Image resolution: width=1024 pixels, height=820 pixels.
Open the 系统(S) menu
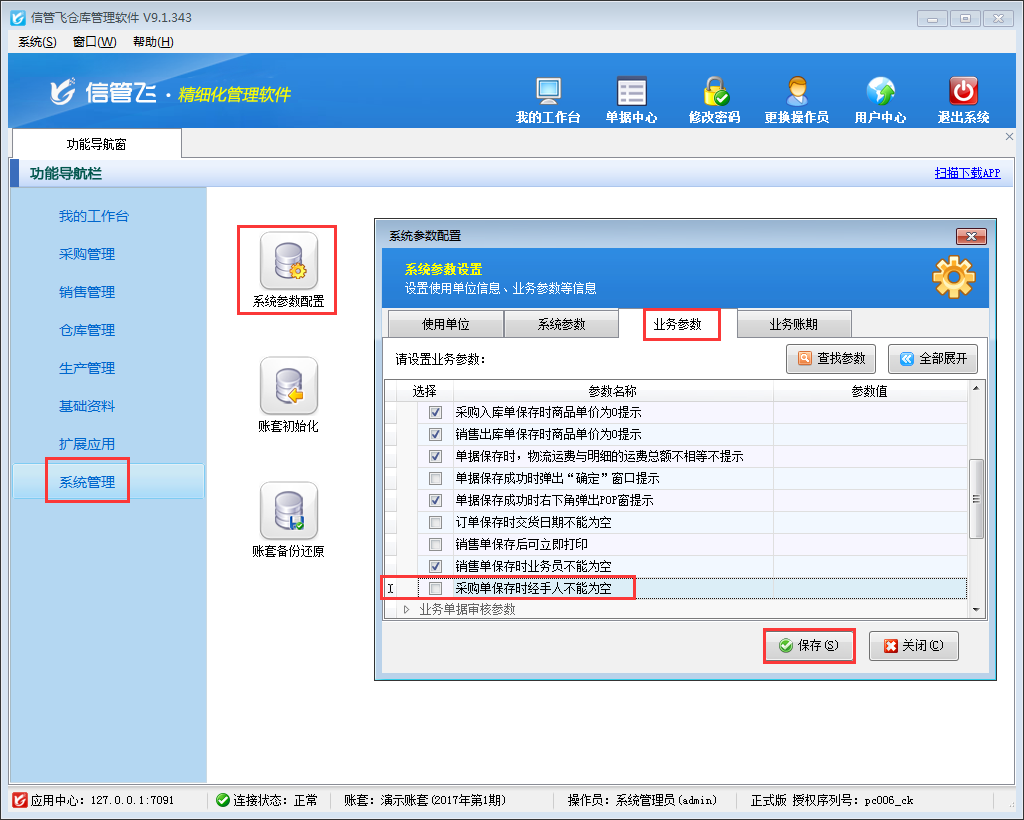coord(37,41)
